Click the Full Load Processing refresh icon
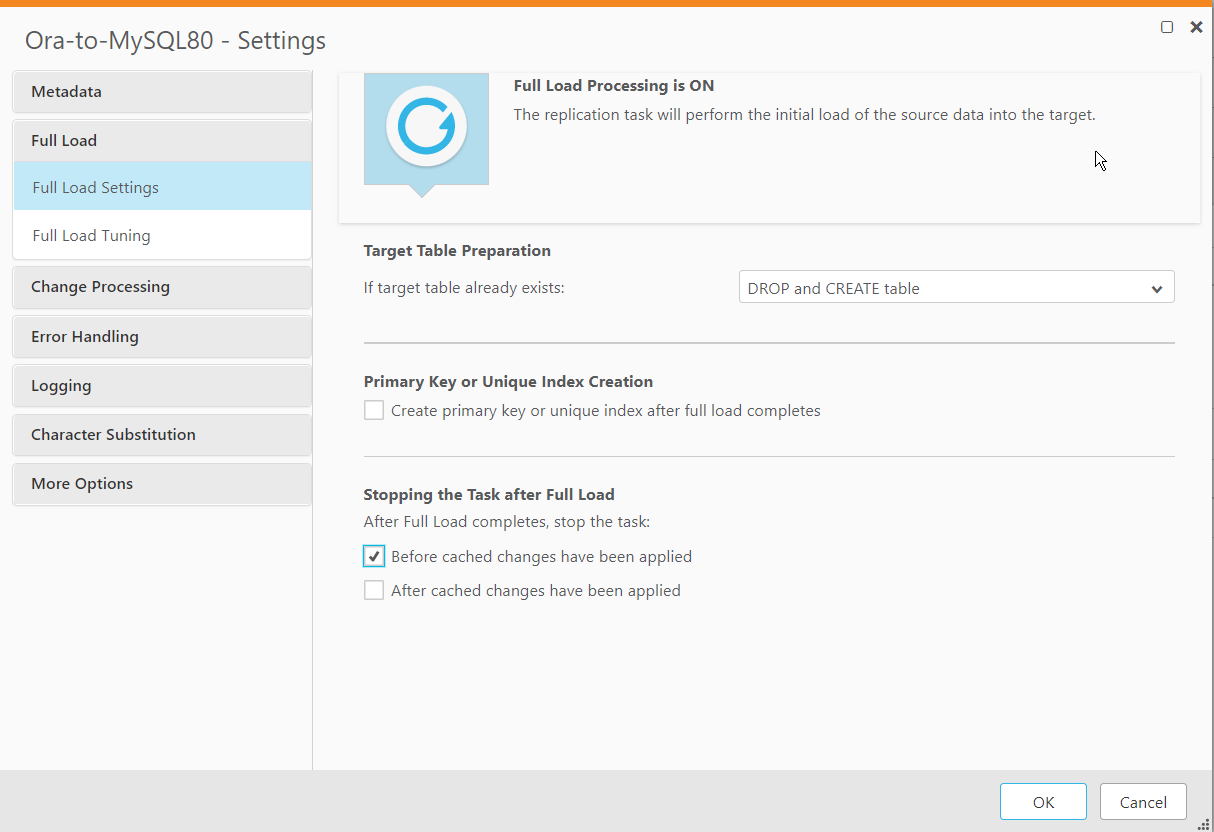Viewport: 1214px width, 832px height. click(x=427, y=126)
